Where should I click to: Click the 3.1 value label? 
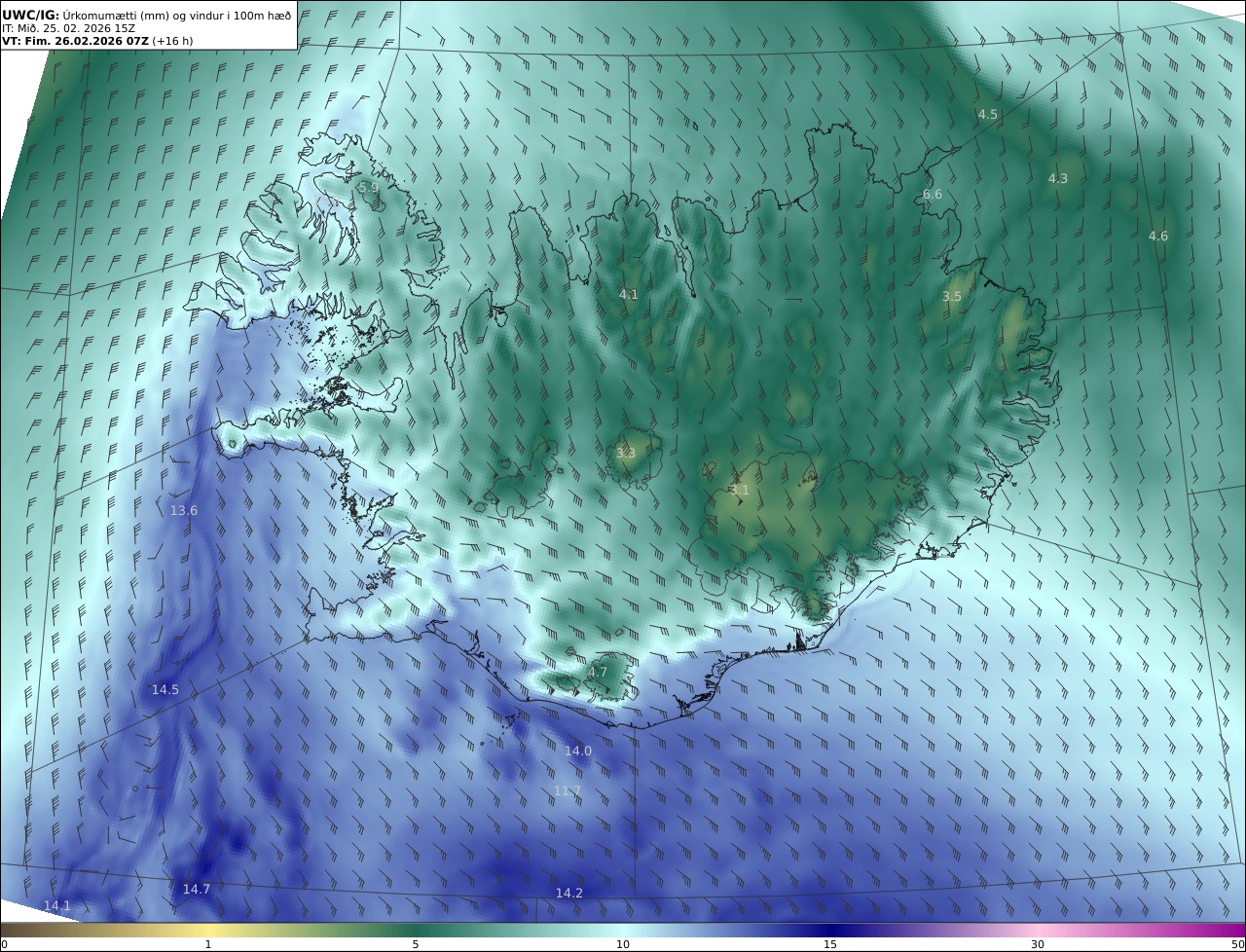[x=740, y=490]
